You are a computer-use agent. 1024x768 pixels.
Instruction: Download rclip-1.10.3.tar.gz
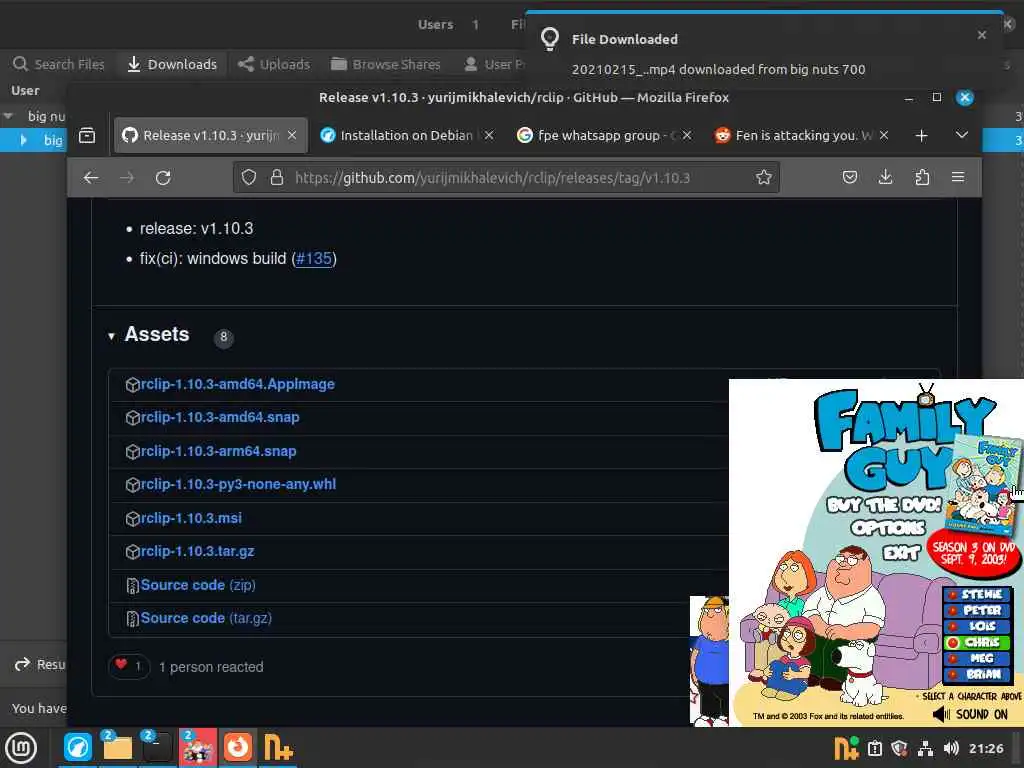[198, 552]
